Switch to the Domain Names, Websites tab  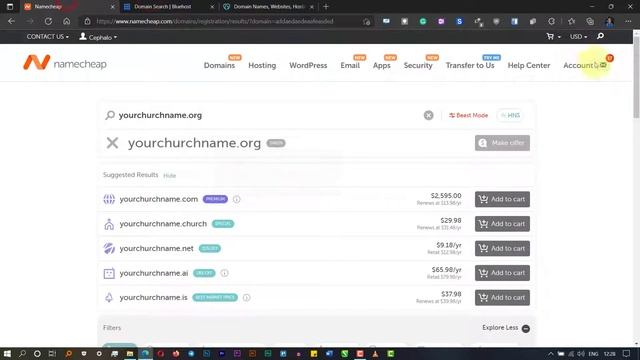[268, 7]
